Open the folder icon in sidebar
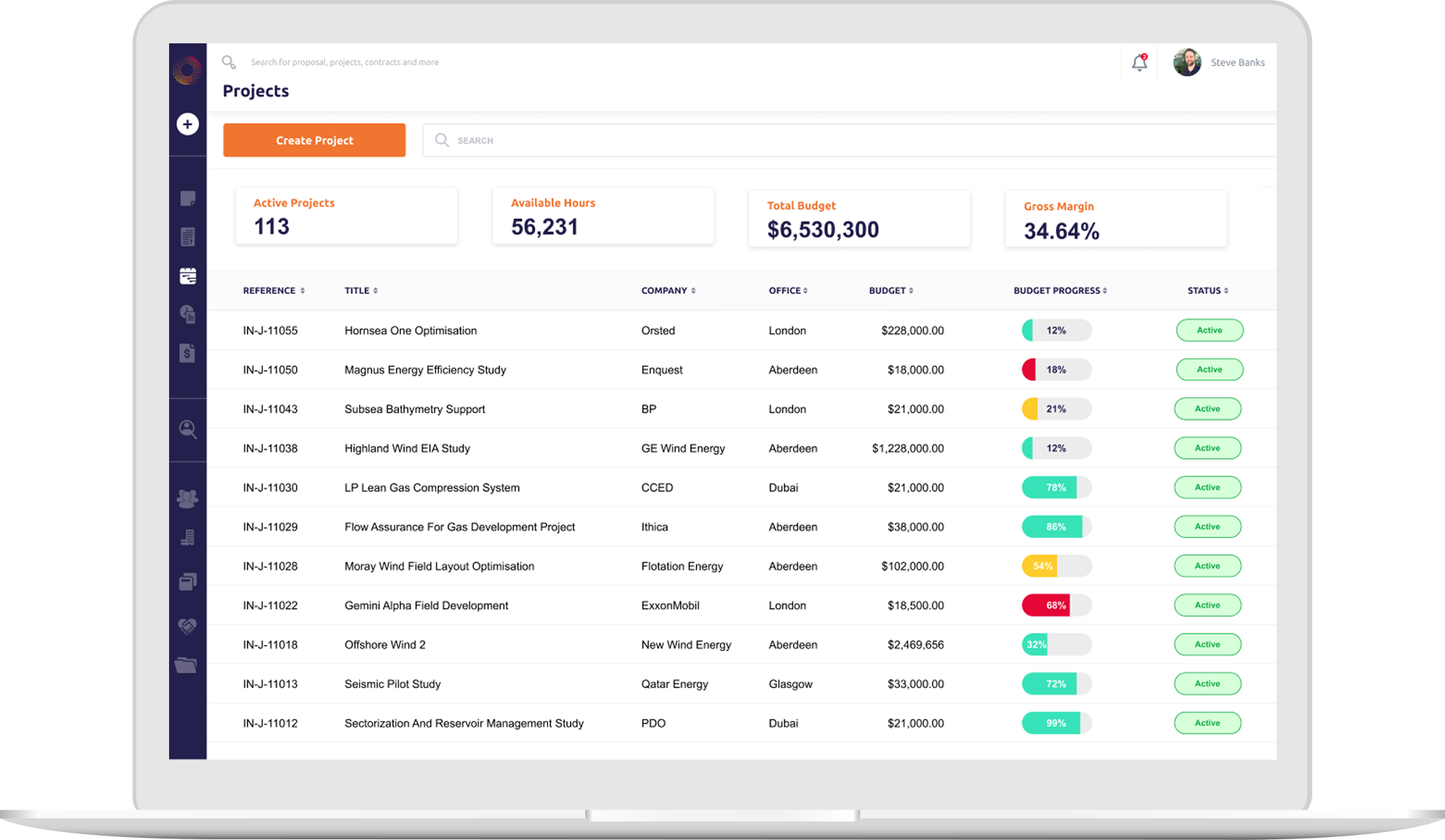Viewport: 1445px width, 840px height. click(186, 665)
